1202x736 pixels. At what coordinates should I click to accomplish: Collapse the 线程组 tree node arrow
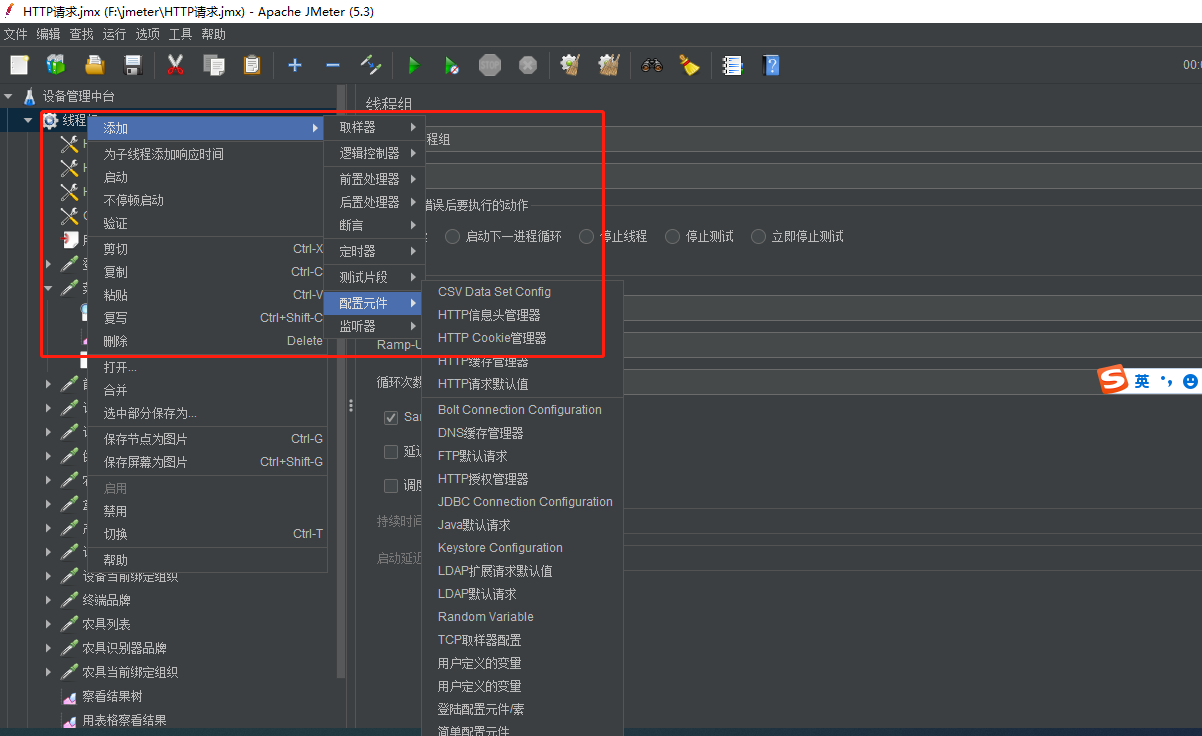click(28, 120)
